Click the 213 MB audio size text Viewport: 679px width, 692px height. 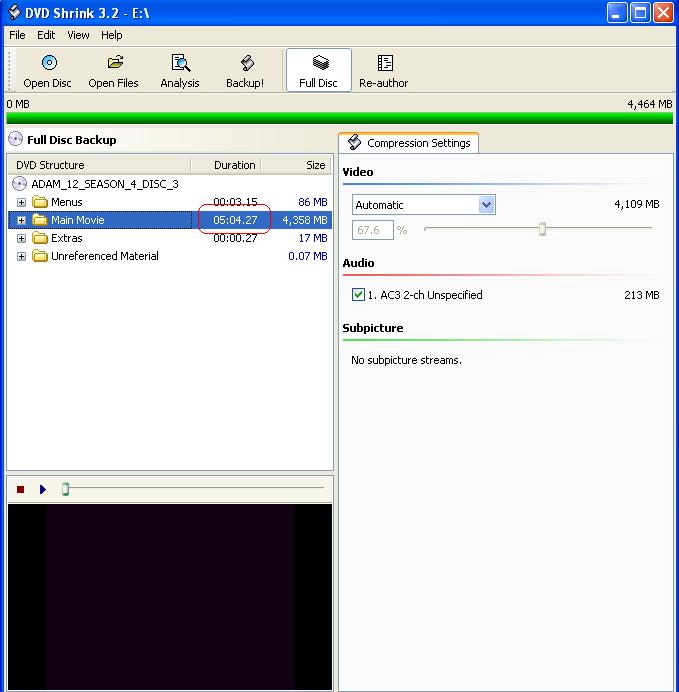tap(641, 295)
